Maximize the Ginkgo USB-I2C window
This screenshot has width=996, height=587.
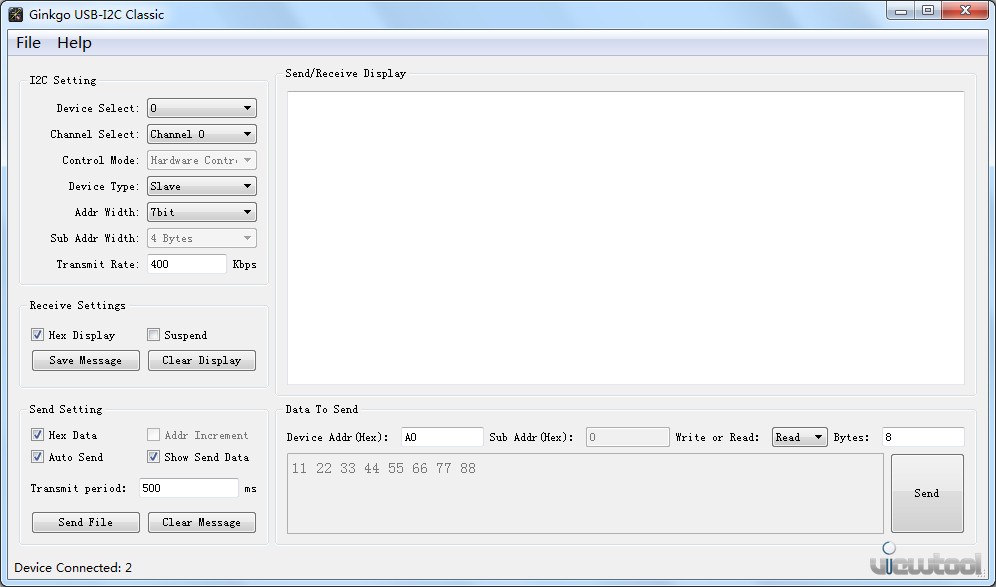(928, 11)
